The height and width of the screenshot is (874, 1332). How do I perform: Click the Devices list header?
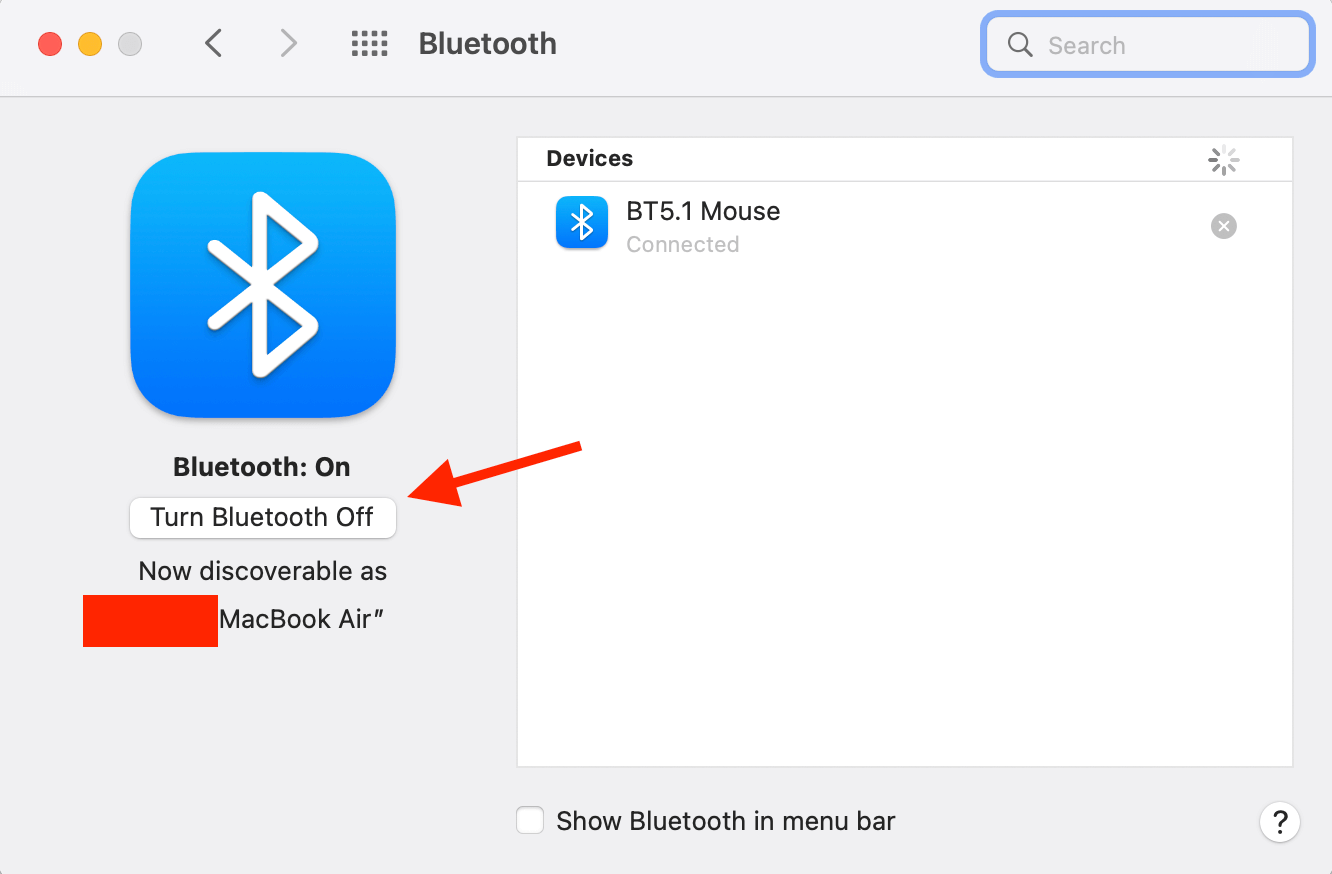(589, 158)
